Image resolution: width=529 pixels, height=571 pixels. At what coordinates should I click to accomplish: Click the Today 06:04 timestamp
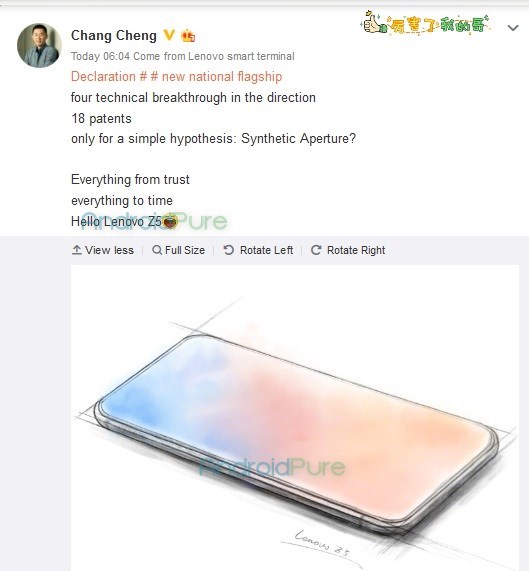(x=100, y=56)
